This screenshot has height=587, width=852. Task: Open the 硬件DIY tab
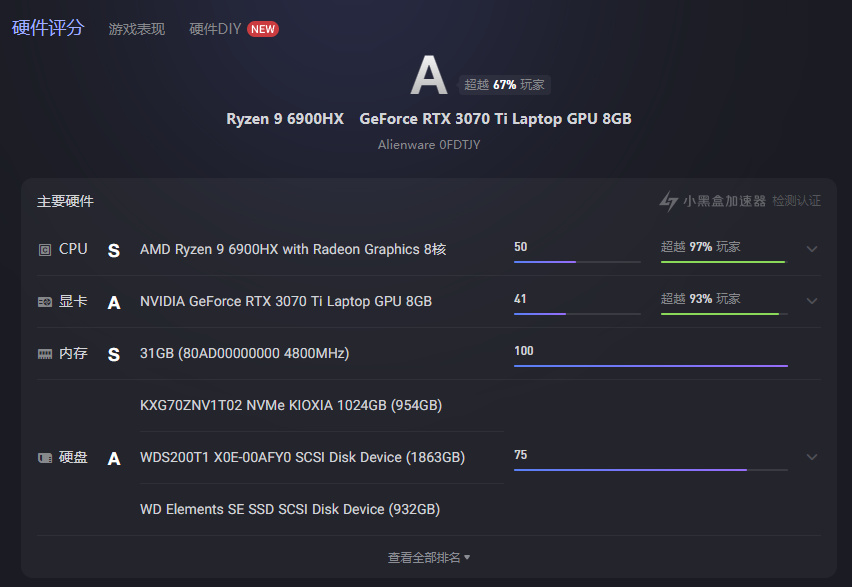(x=216, y=29)
